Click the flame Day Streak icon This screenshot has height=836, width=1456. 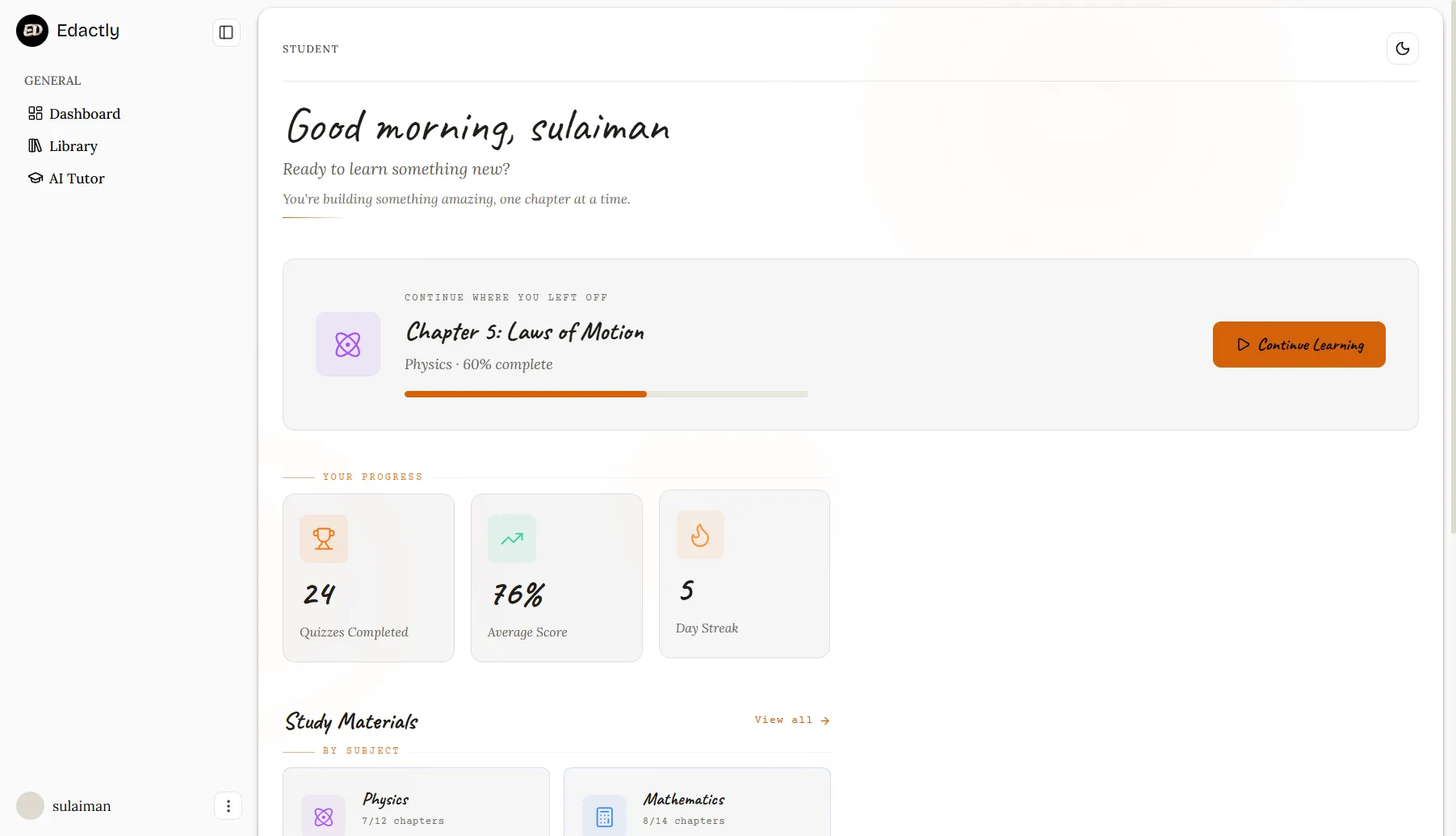tap(700, 535)
